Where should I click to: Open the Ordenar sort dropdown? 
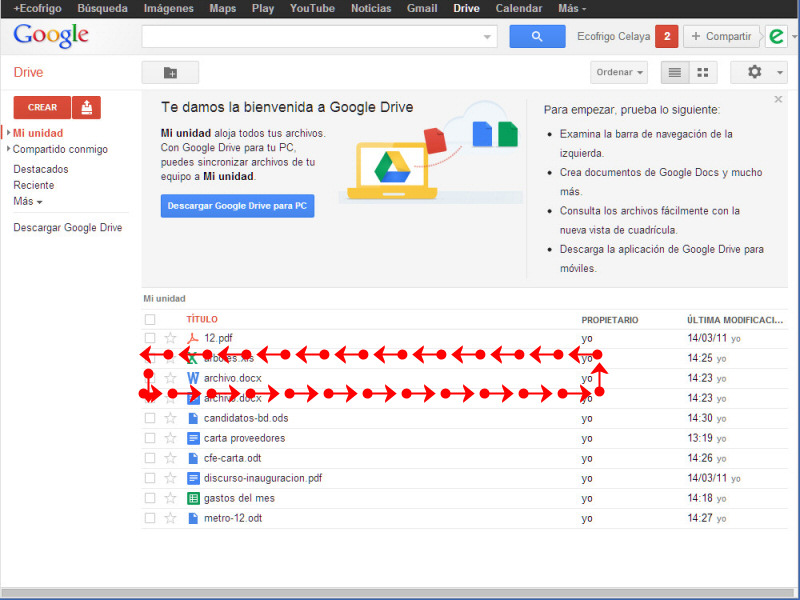619,72
